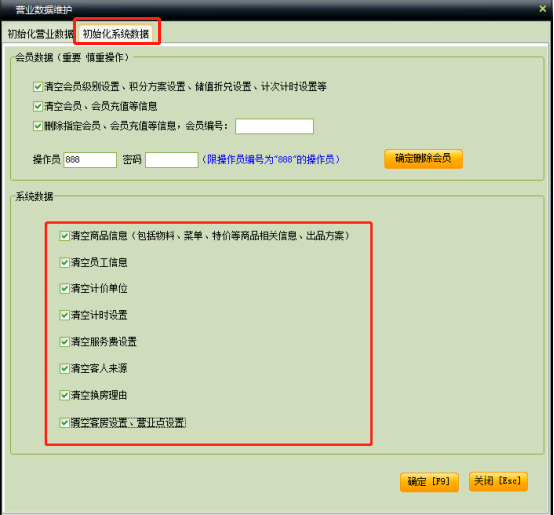Toggle 删除指定会员 checkbox
This screenshot has height=515, width=554.
[x=38, y=126]
